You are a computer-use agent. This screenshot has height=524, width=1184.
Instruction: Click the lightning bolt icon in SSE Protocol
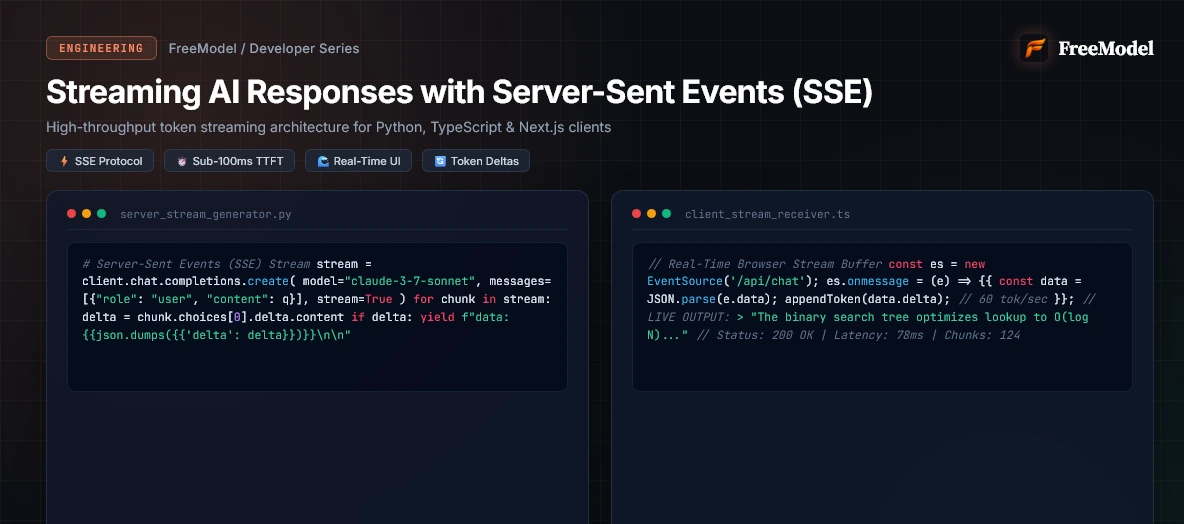(64, 161)
